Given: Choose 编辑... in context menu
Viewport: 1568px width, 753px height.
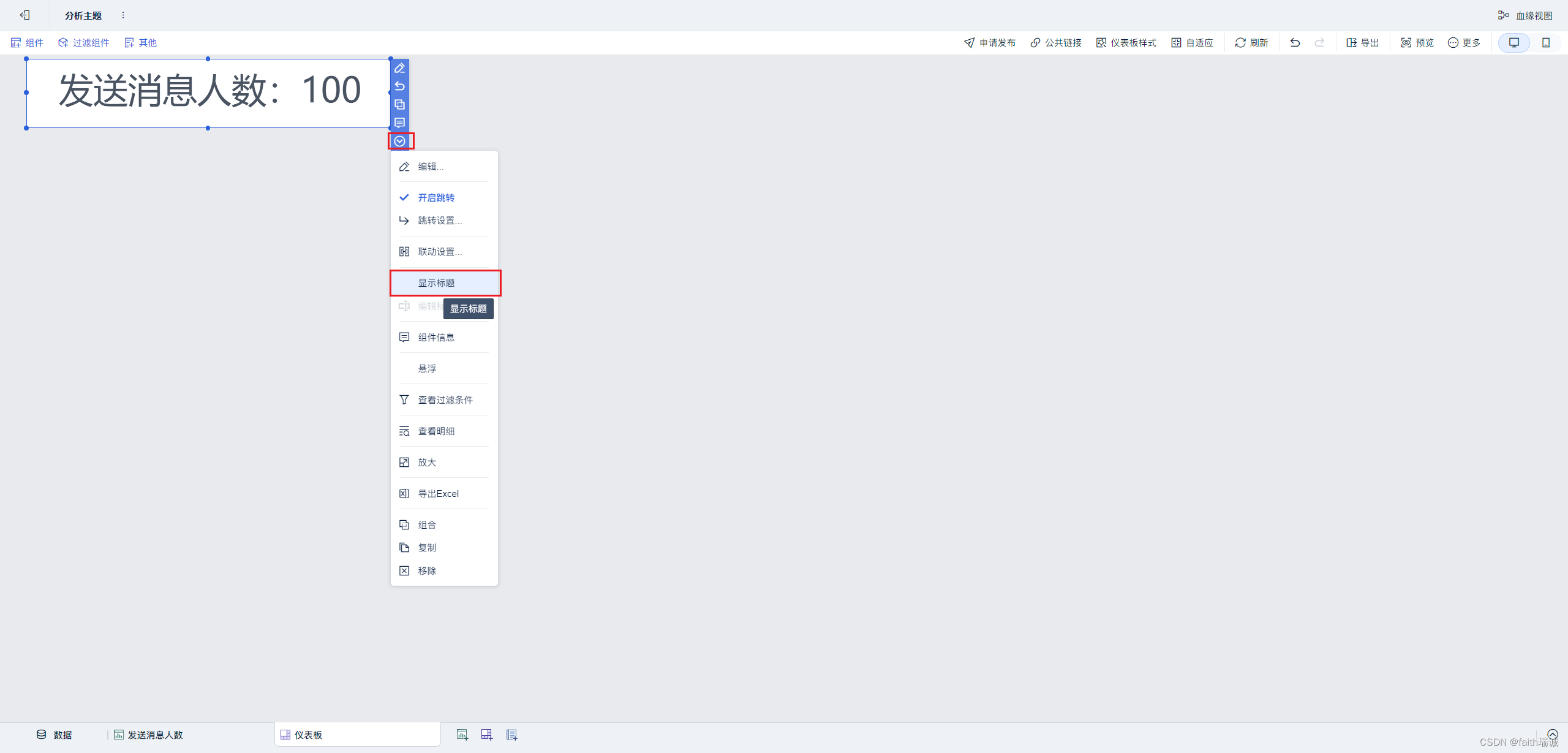Looking at the screenshot, I should pos(444,167).
